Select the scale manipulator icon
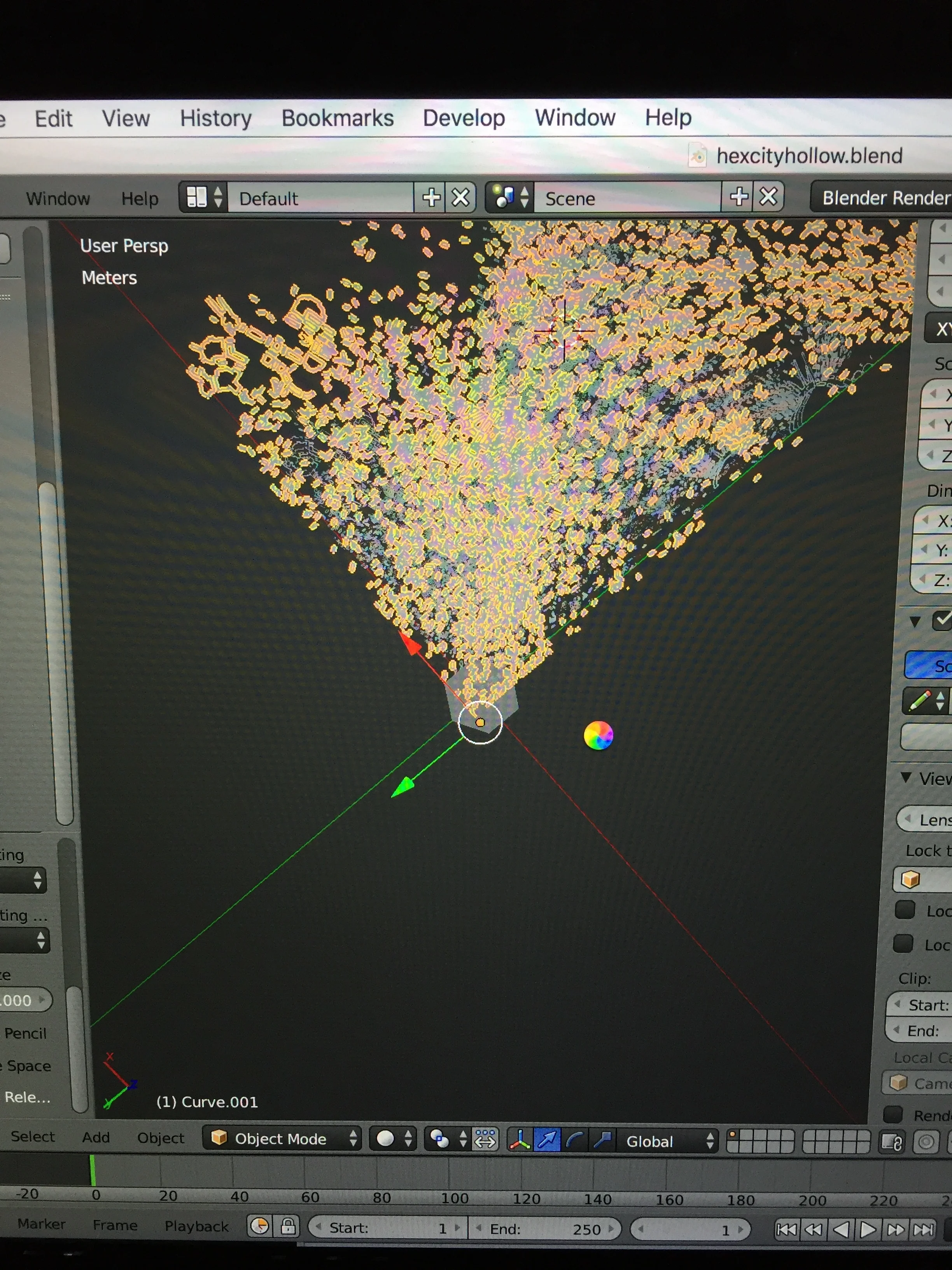The width and height of the screenshot is (952, 1270). (602, 1139)
